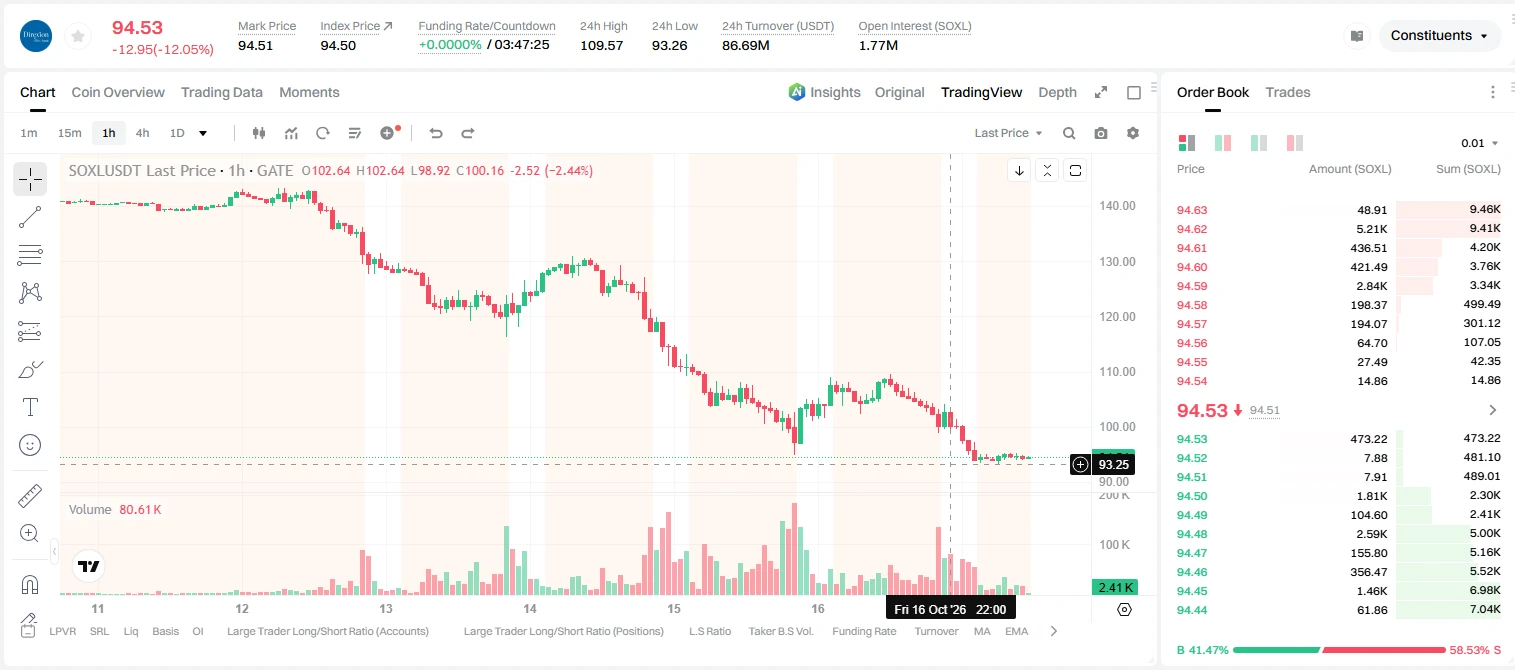
Task: Open the emoji sticker tool
Action: pos(30,445)
